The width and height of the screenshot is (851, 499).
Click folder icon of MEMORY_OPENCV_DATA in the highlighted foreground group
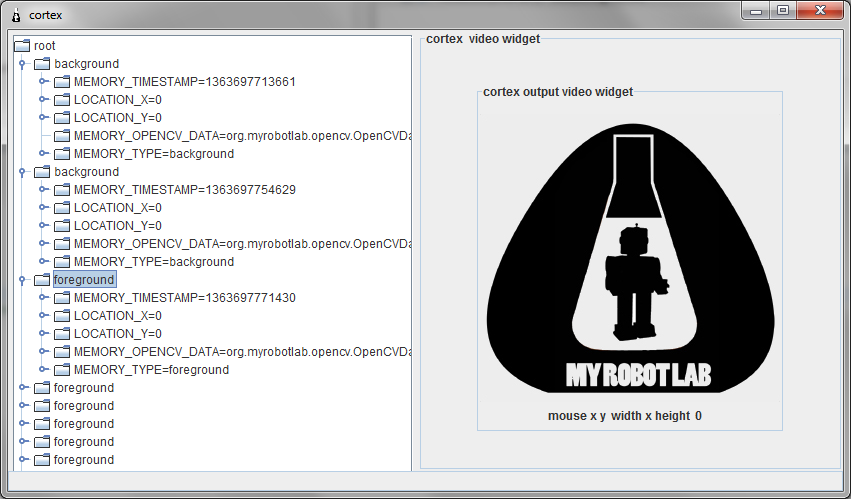point(62,352)
